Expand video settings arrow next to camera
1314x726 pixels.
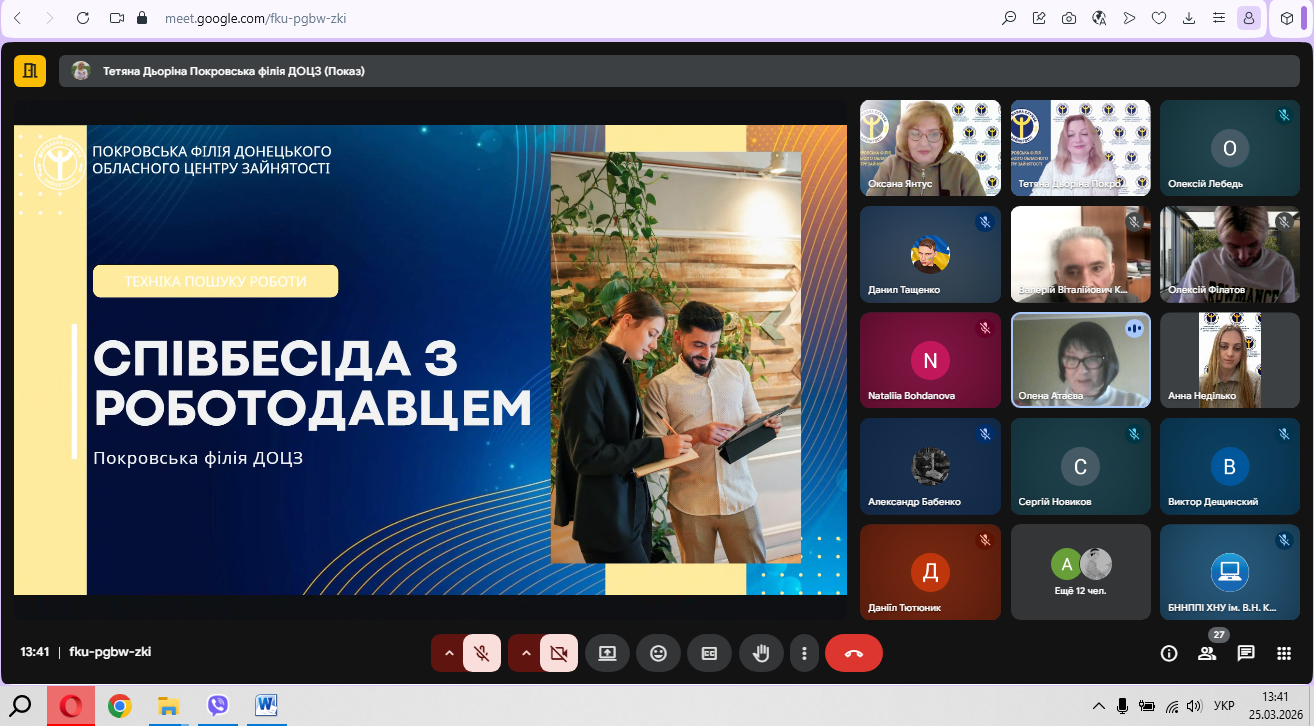pos(526,653)
